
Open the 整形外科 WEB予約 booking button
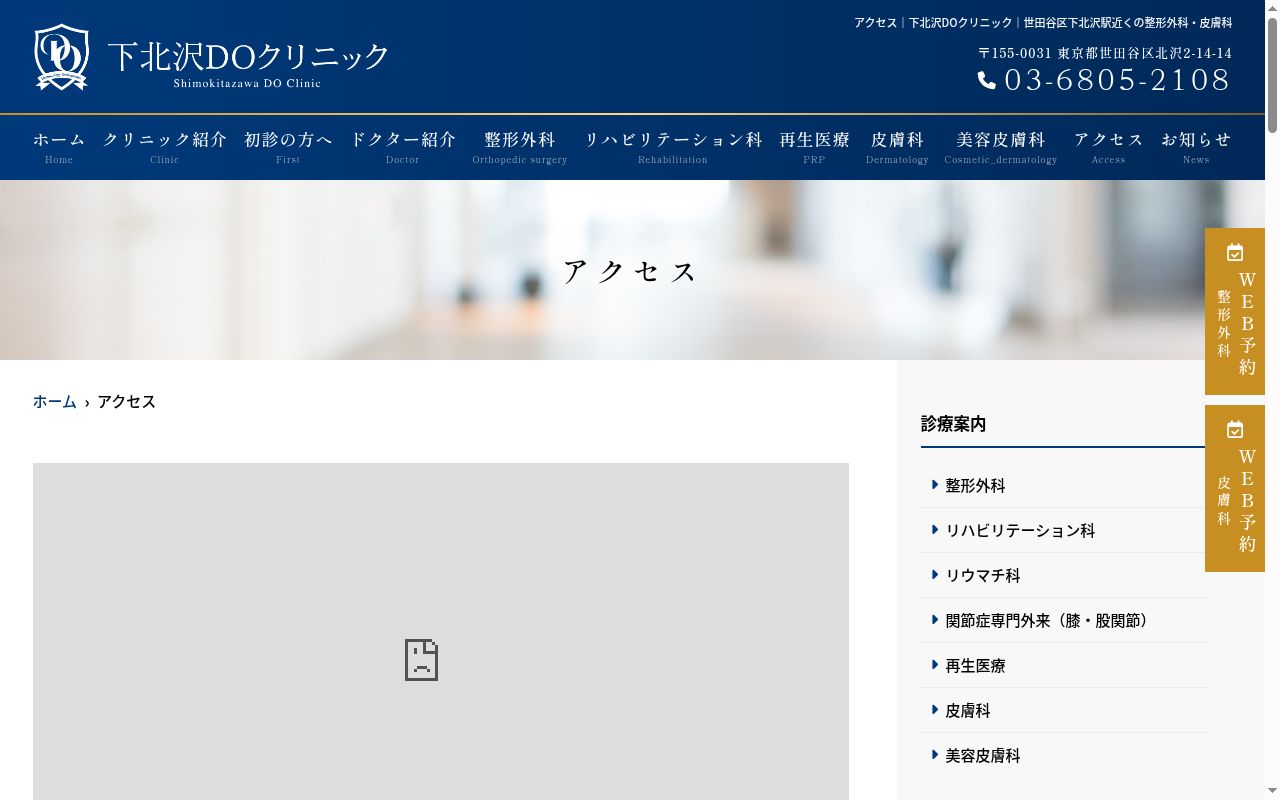(1235, 311)
